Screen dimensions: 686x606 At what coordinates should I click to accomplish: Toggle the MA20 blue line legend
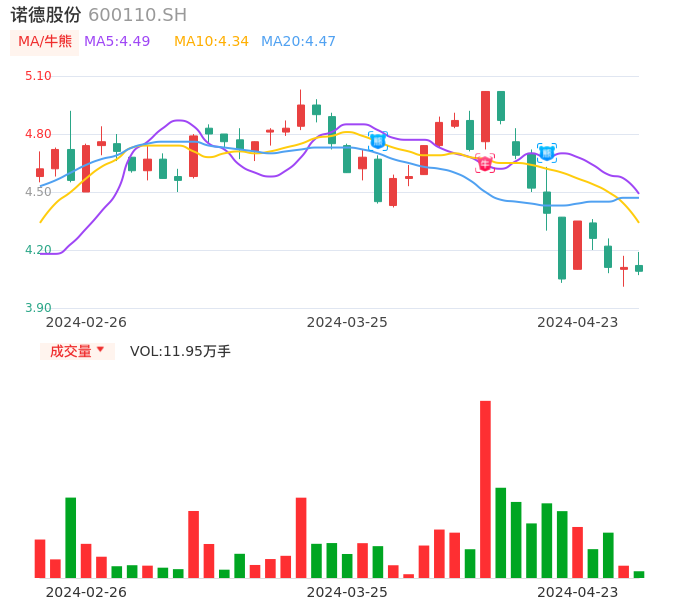coord(298,41)
